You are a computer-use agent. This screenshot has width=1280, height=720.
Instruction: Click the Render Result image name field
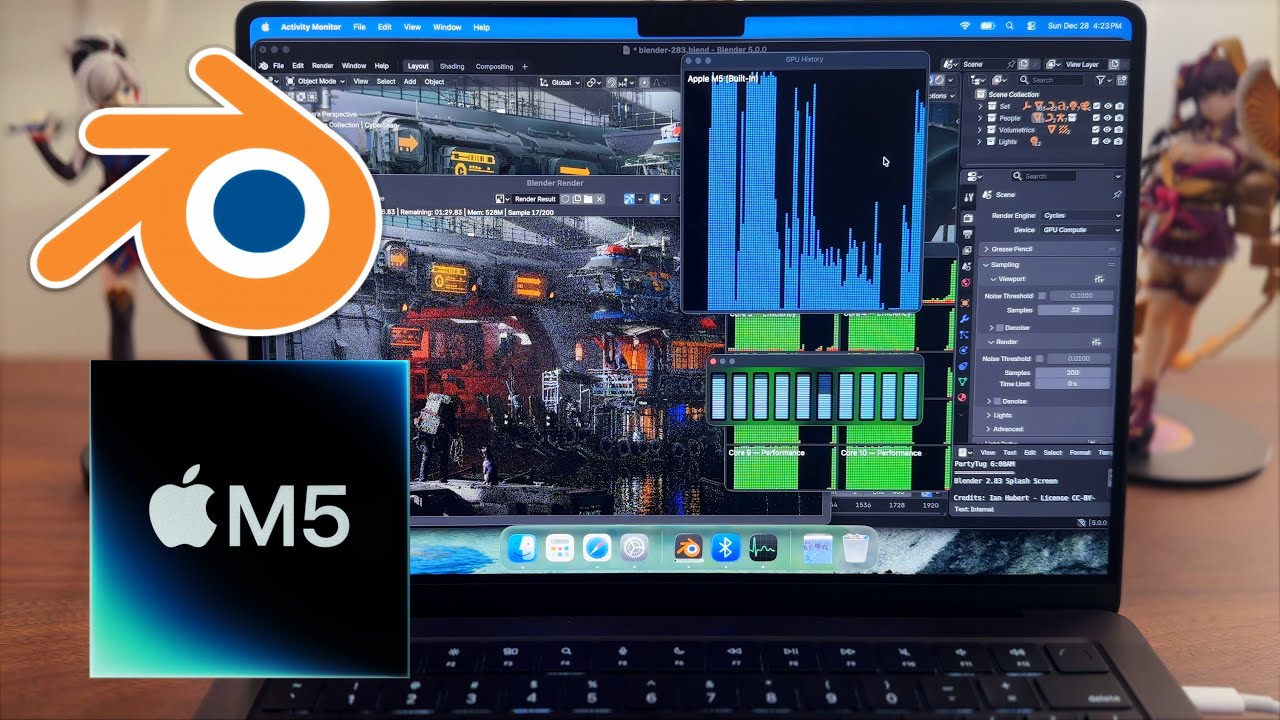[x=535, y=199]
